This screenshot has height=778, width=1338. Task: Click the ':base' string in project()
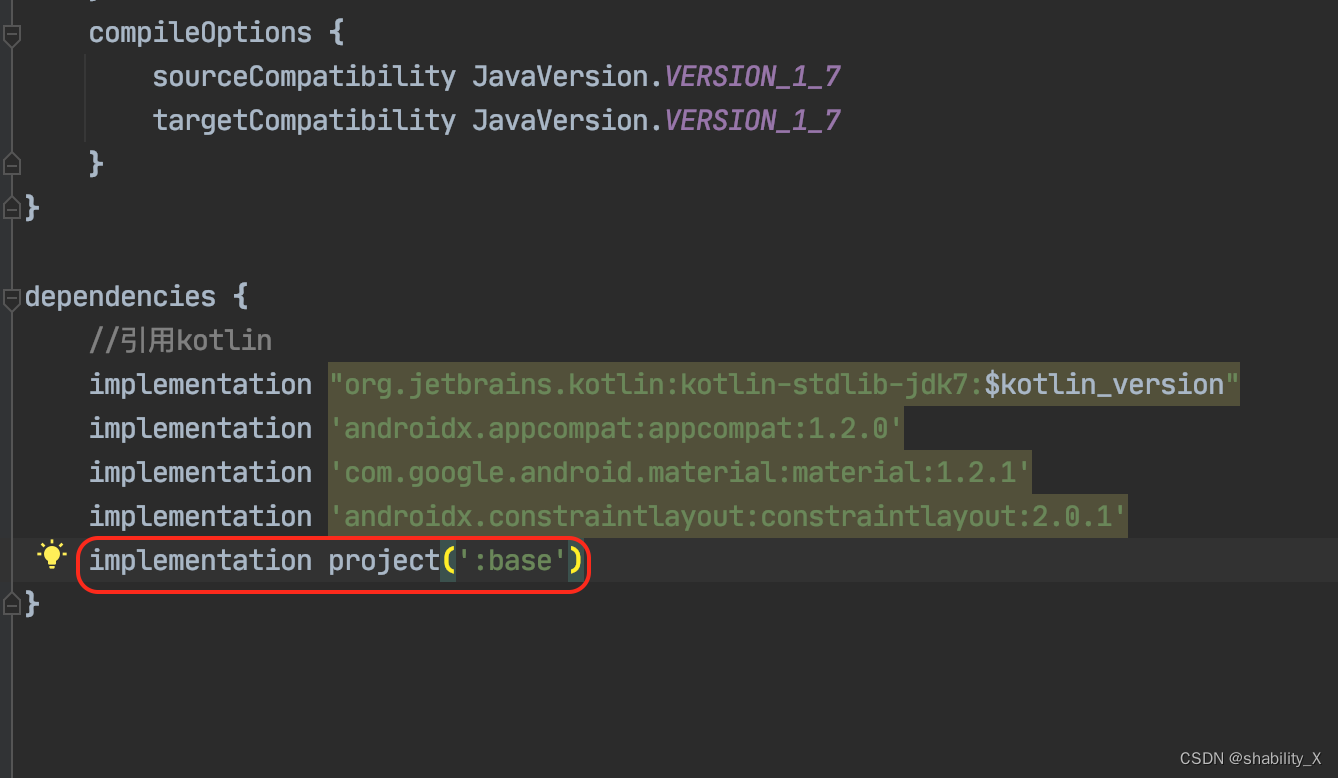point(512,560)
